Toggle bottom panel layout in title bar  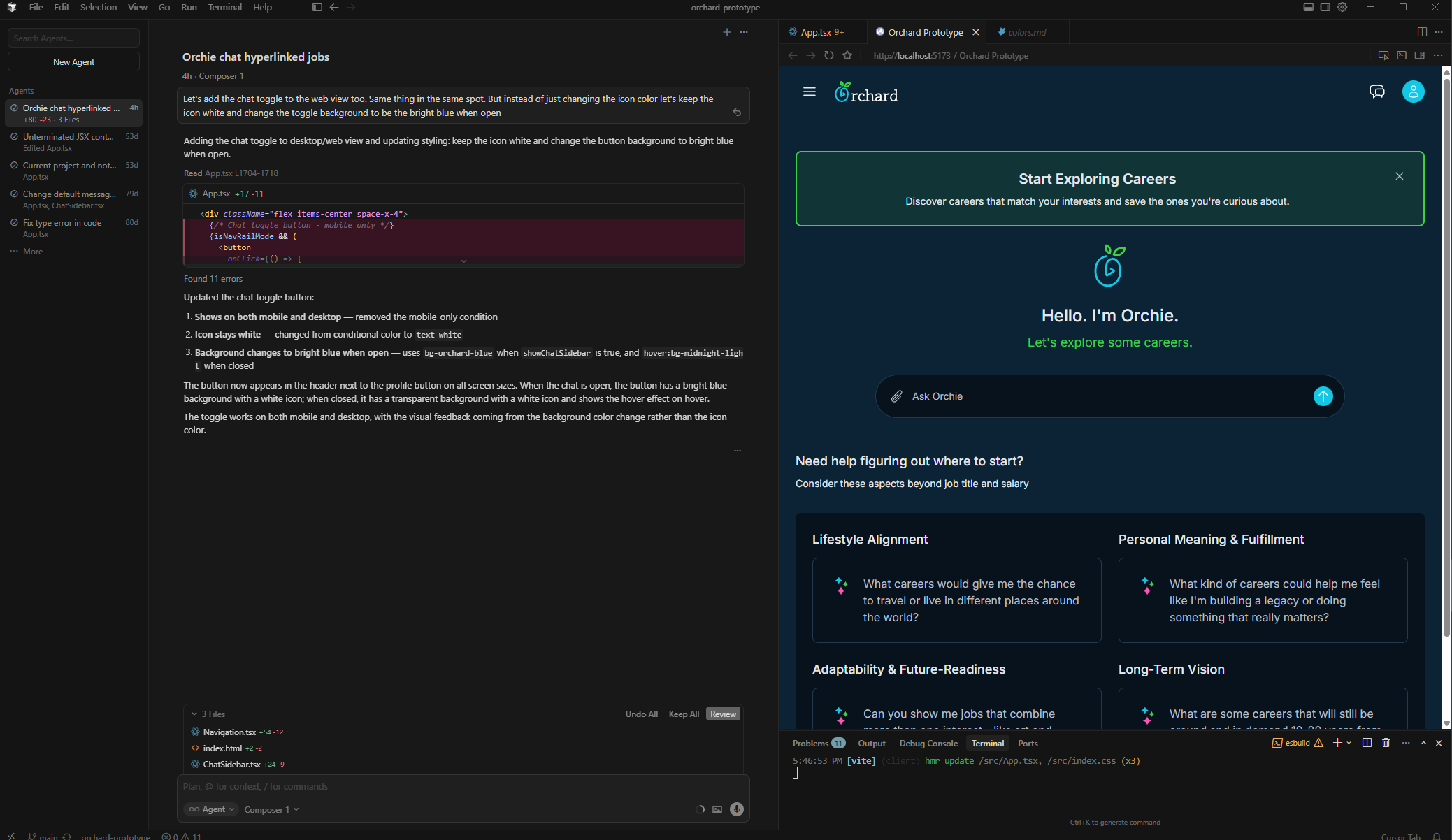click(x=1308, y=7)
